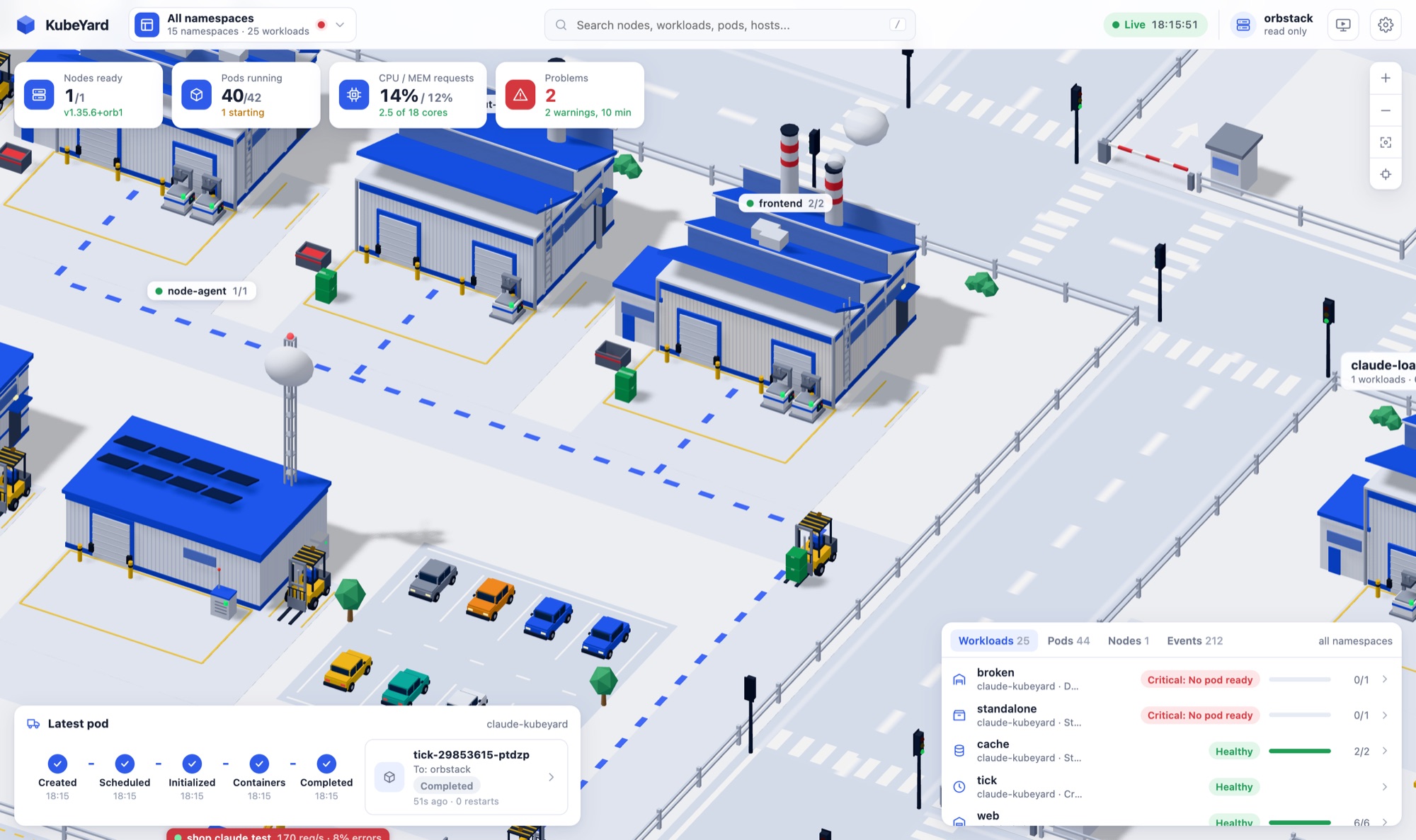Click the zoom out minus icon
The width and height of the screenshot is (1416, 840).
point(1386,110)
